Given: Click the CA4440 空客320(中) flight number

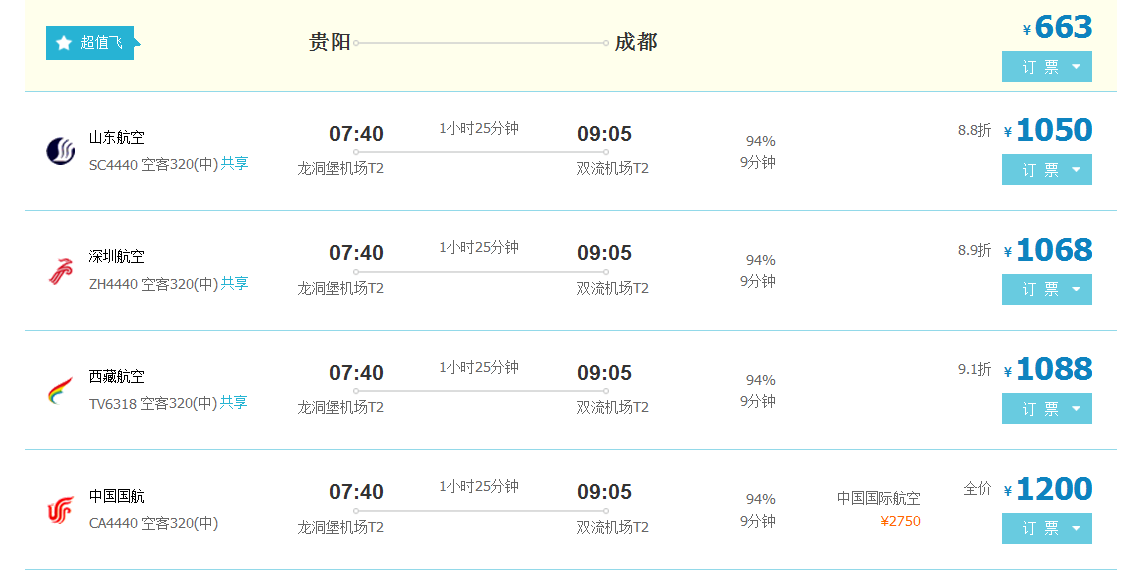Looking at the screenshot, I should (154, 523).
